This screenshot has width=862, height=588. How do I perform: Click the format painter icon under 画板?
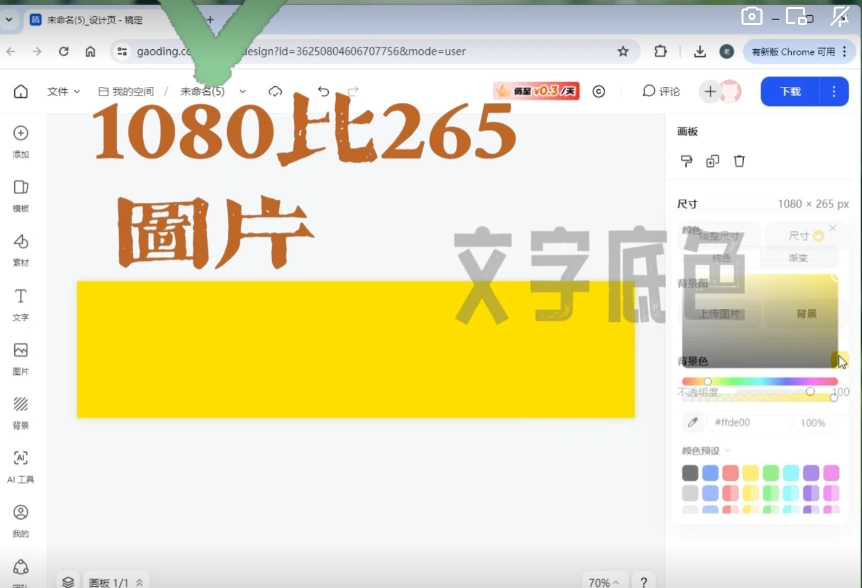click(686, 161)
